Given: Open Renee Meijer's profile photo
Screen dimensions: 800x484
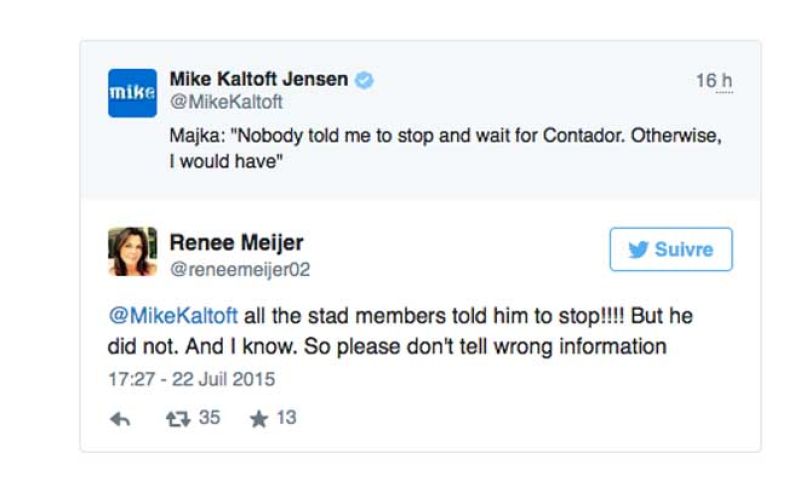Looking at the screenshot, I should (x=132, y=251).
